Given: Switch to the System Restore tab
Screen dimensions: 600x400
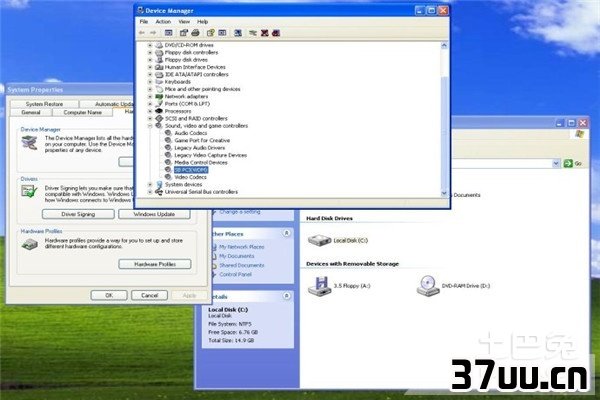Looking at the screenshot, I should [44, 104].
